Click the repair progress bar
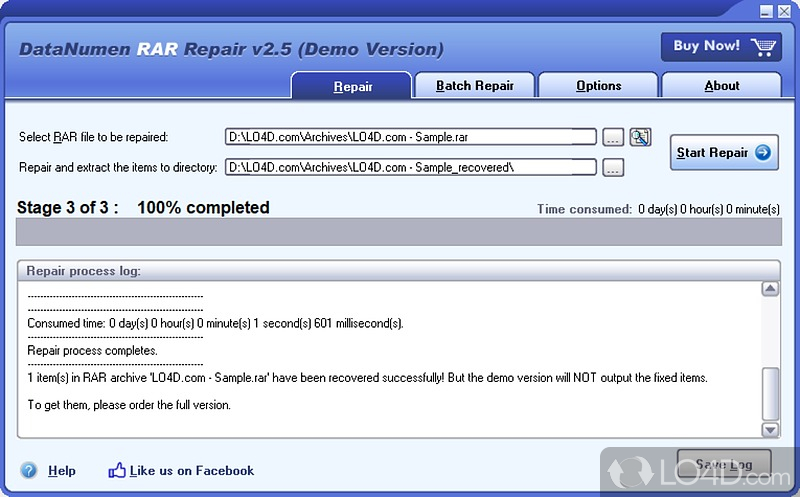Screen dimensions: 800x497 [x=399, y=232]
